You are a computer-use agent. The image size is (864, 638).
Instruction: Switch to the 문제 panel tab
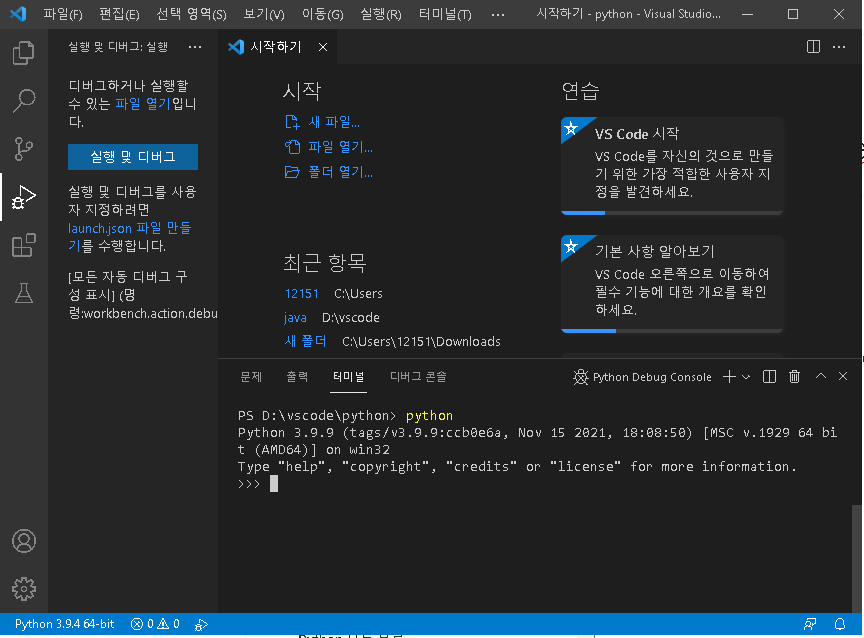[251, 376]
